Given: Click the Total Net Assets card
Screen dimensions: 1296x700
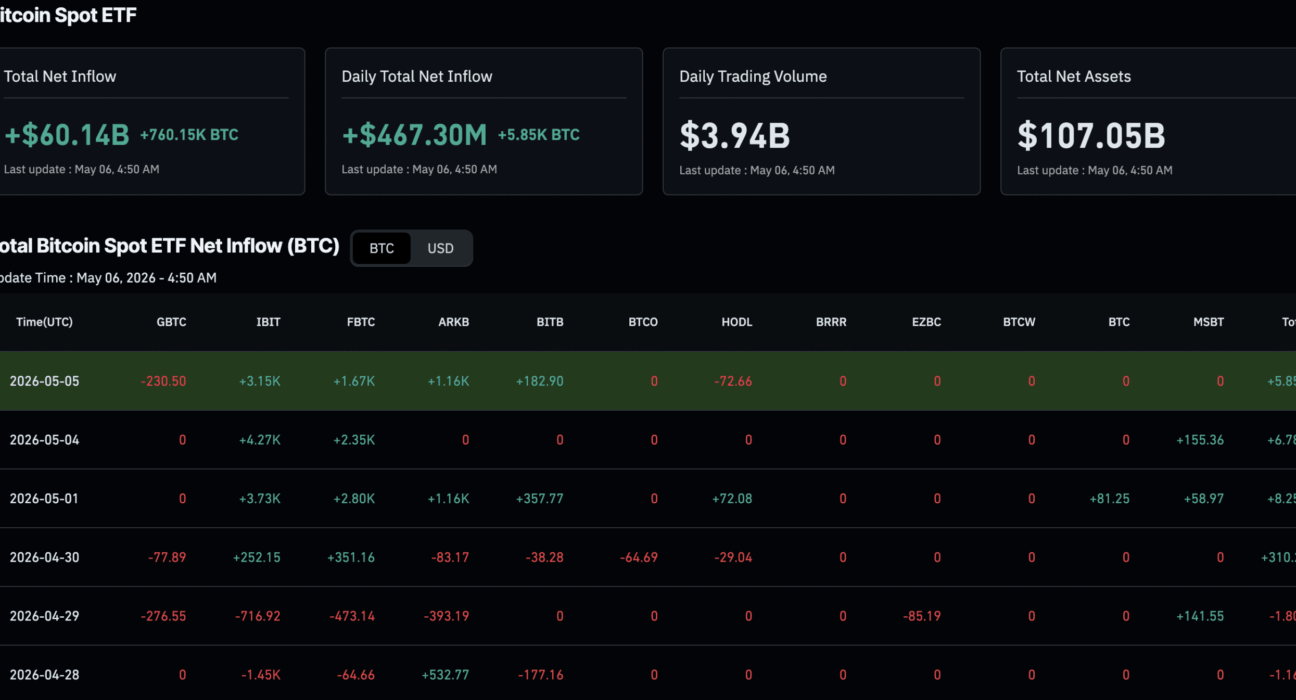Looking at the screenshot, I should [1148, 121].
